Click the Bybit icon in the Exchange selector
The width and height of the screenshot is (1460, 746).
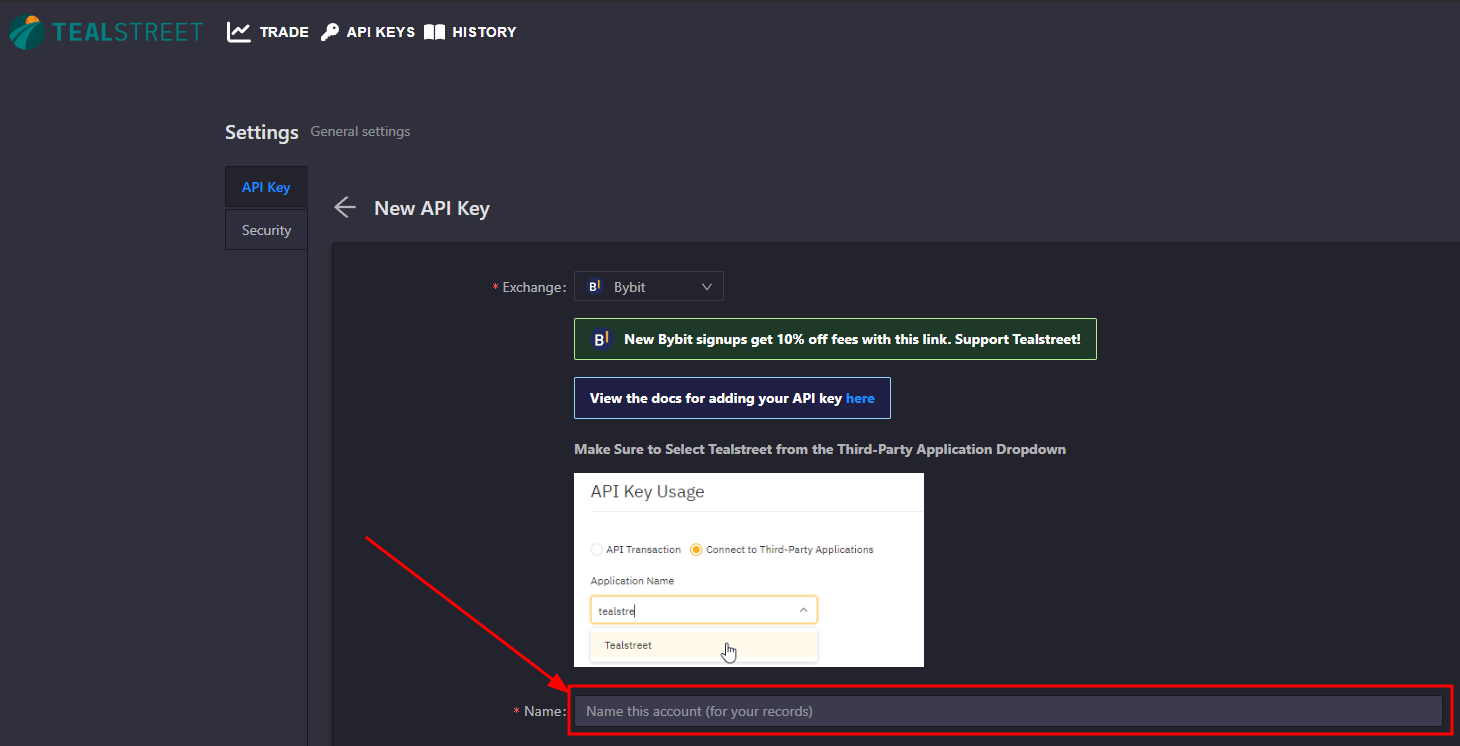tap(595, 287)
